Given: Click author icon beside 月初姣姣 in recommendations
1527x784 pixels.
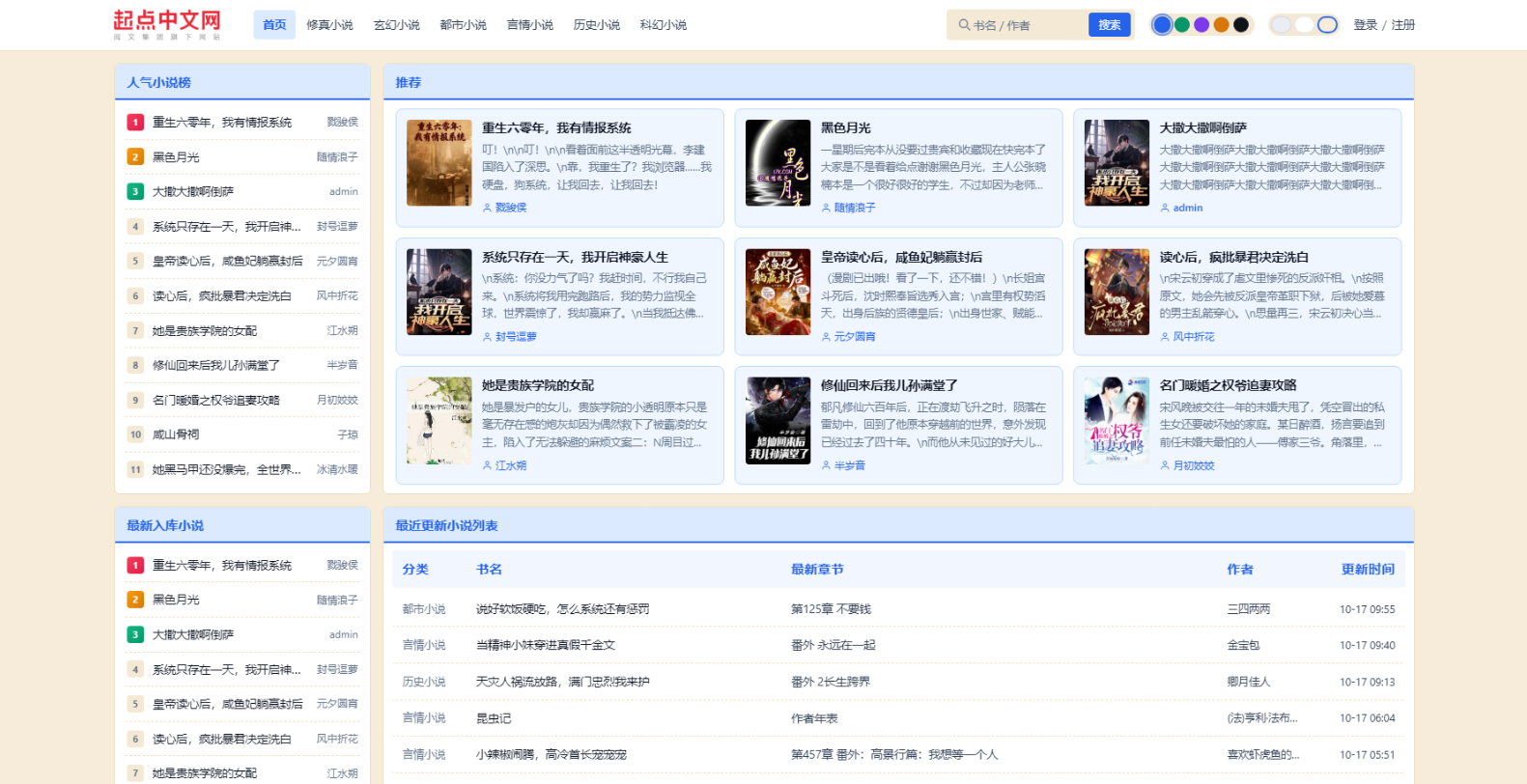Looking at the screenshot, I should tap(1165, 465).
